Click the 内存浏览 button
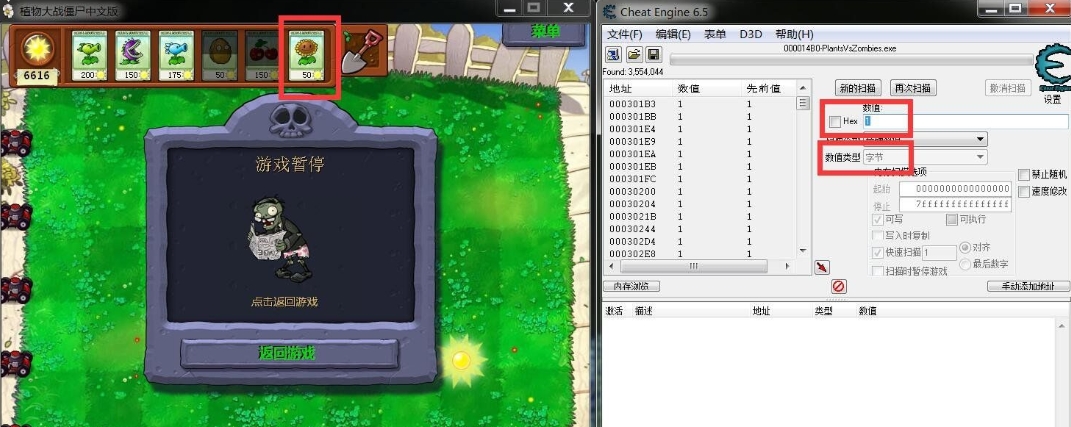Screen dimensions: 1071x427 (631, 286)
